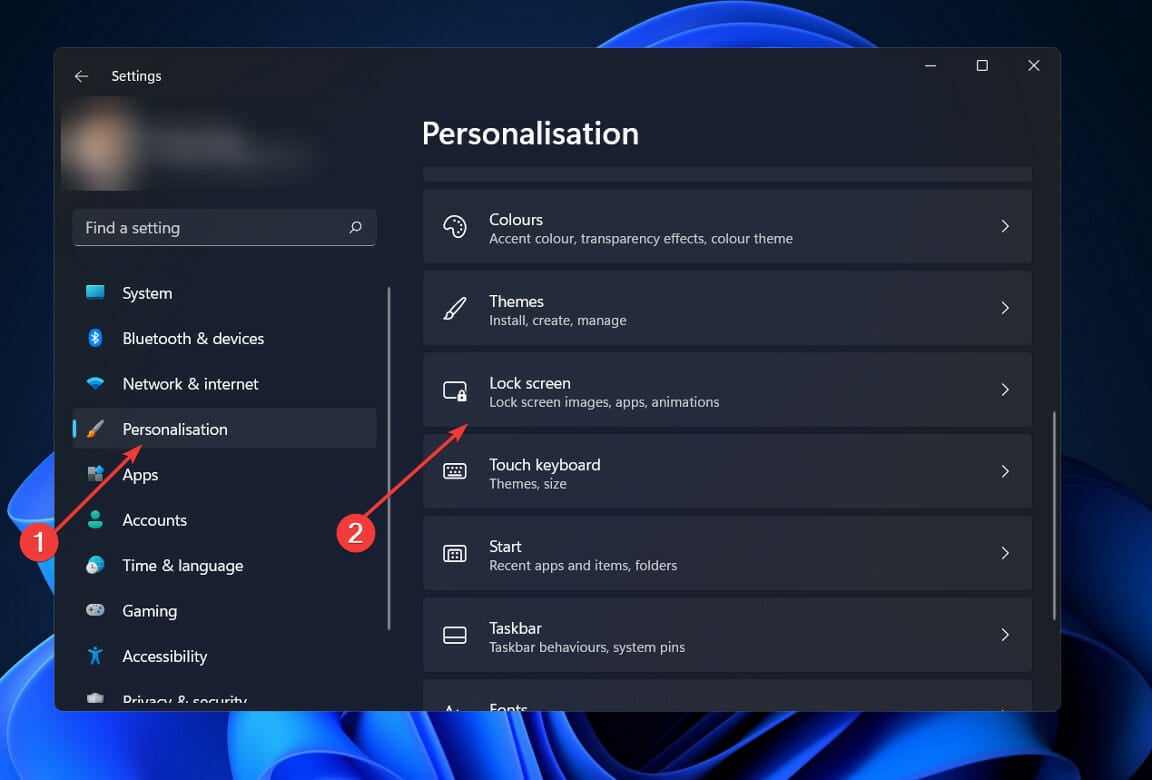Screen dimensions: 1152x780
Task: Click the Gaming controller icon
Action: 97,610
